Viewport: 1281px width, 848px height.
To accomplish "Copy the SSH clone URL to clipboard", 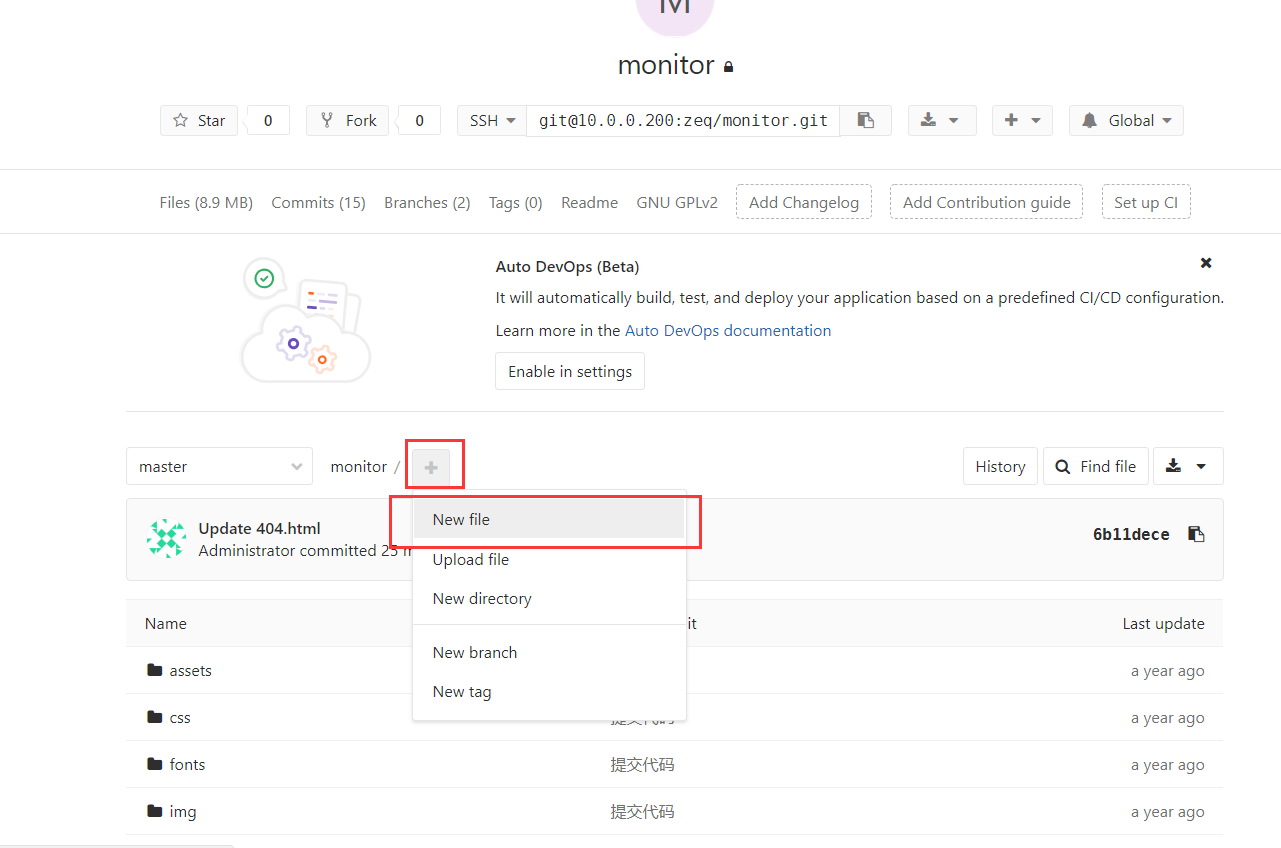I will pos(866,121).
